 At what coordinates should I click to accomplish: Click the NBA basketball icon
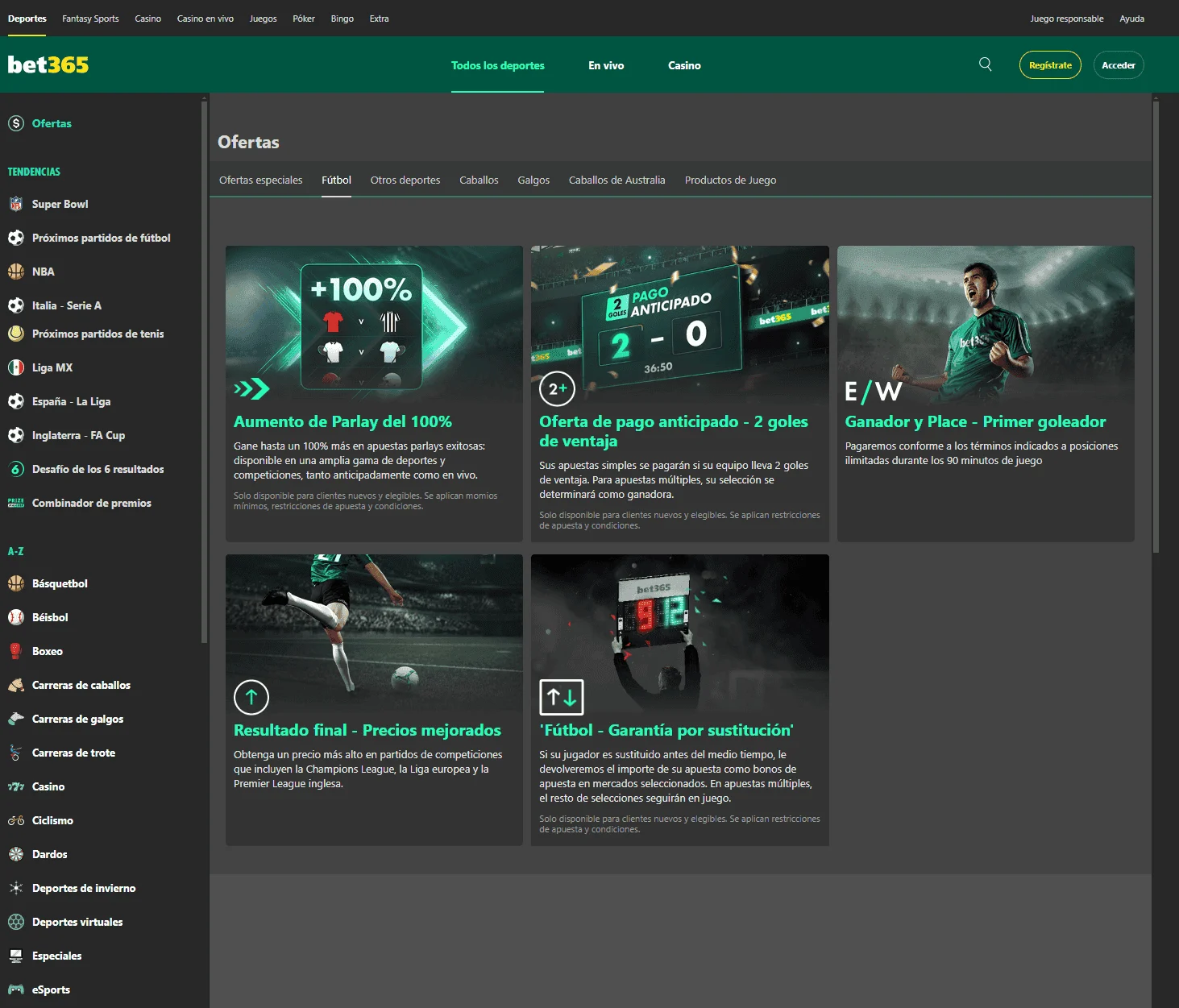coord(16,272)
